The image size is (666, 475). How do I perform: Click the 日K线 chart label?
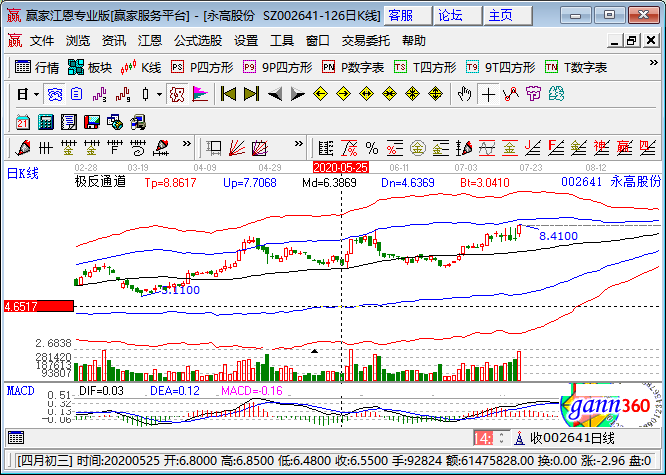[23, 173]
